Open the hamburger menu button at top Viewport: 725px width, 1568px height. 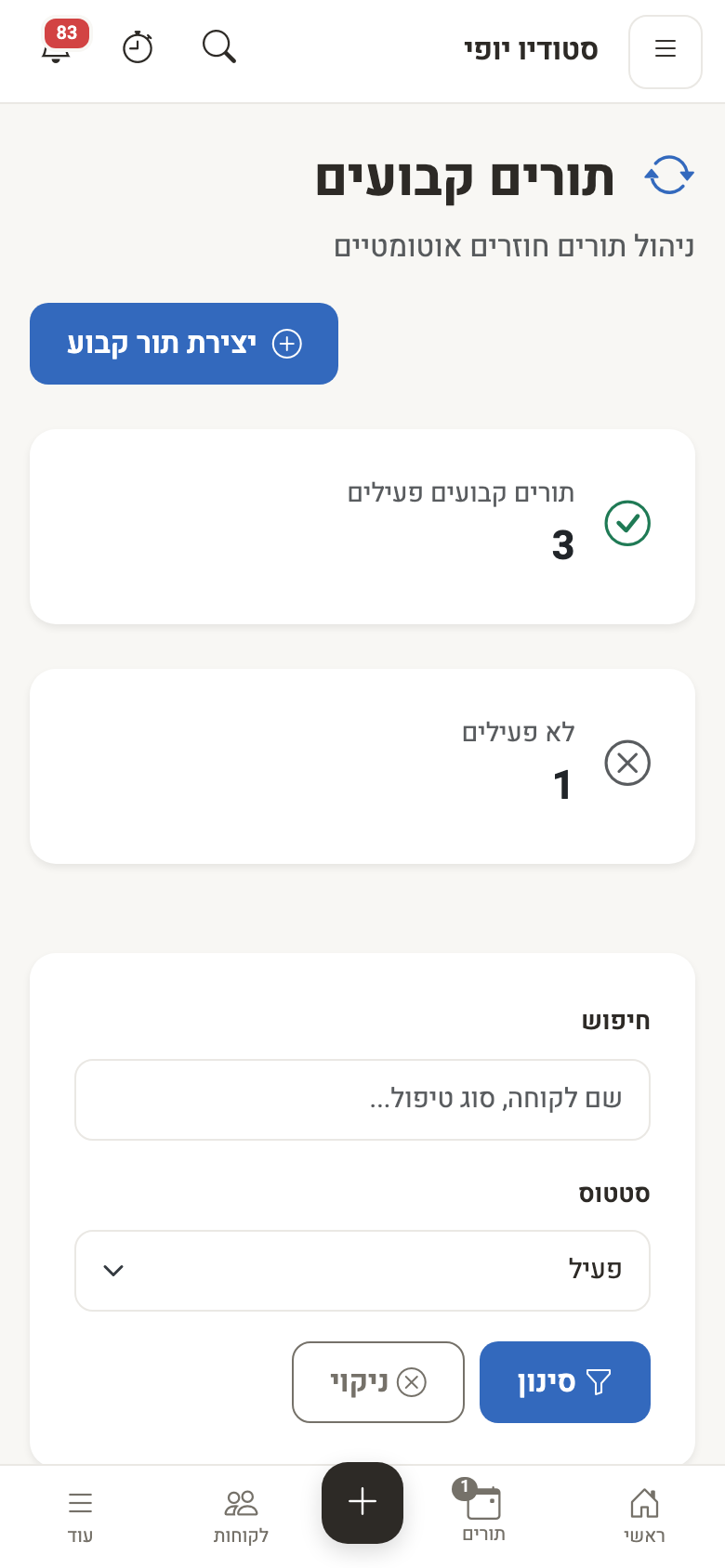666,52
